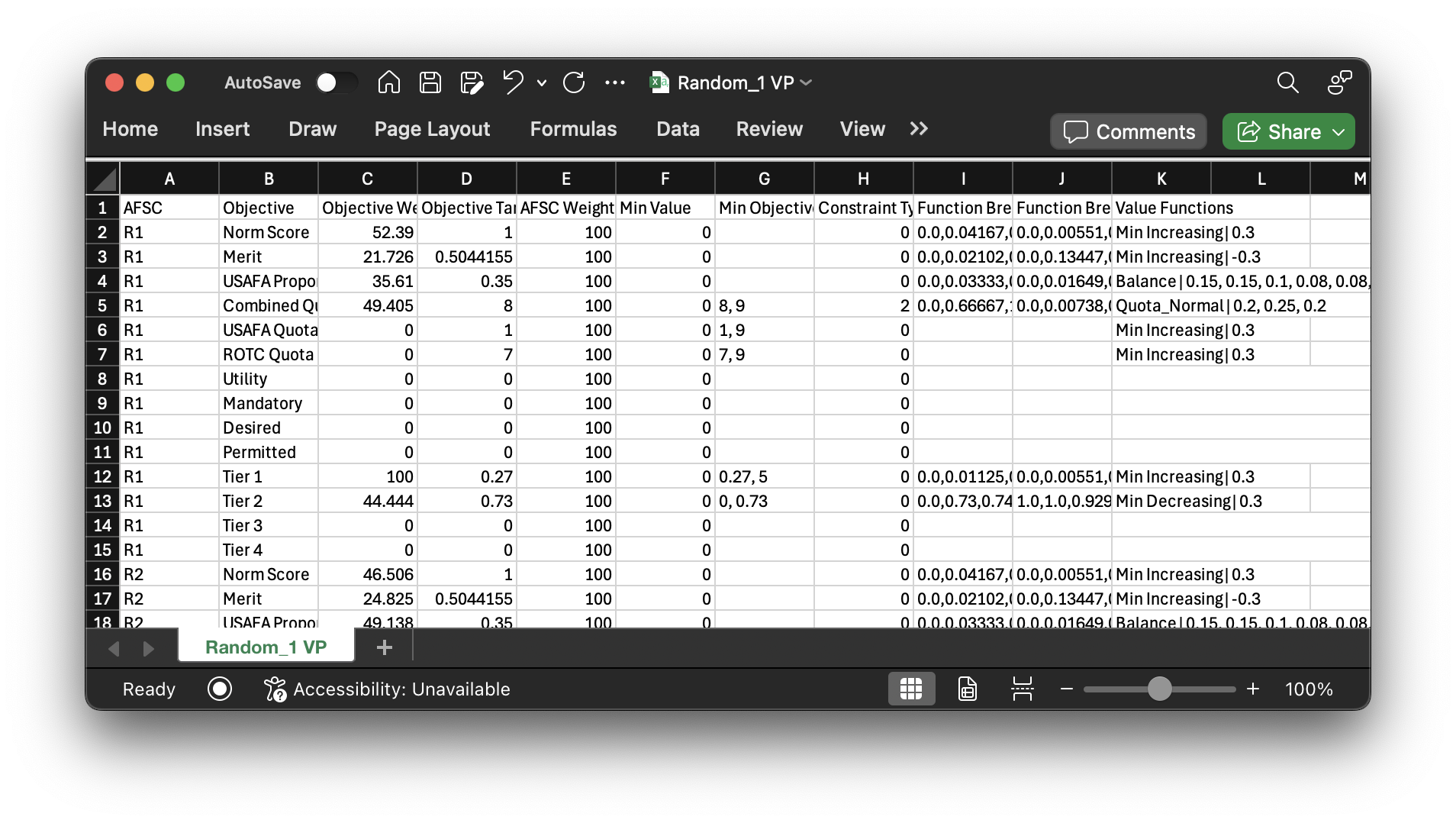The image size is (1456, 823).
Task: Save the workbook with the disk icon
Action: point(430,82)
